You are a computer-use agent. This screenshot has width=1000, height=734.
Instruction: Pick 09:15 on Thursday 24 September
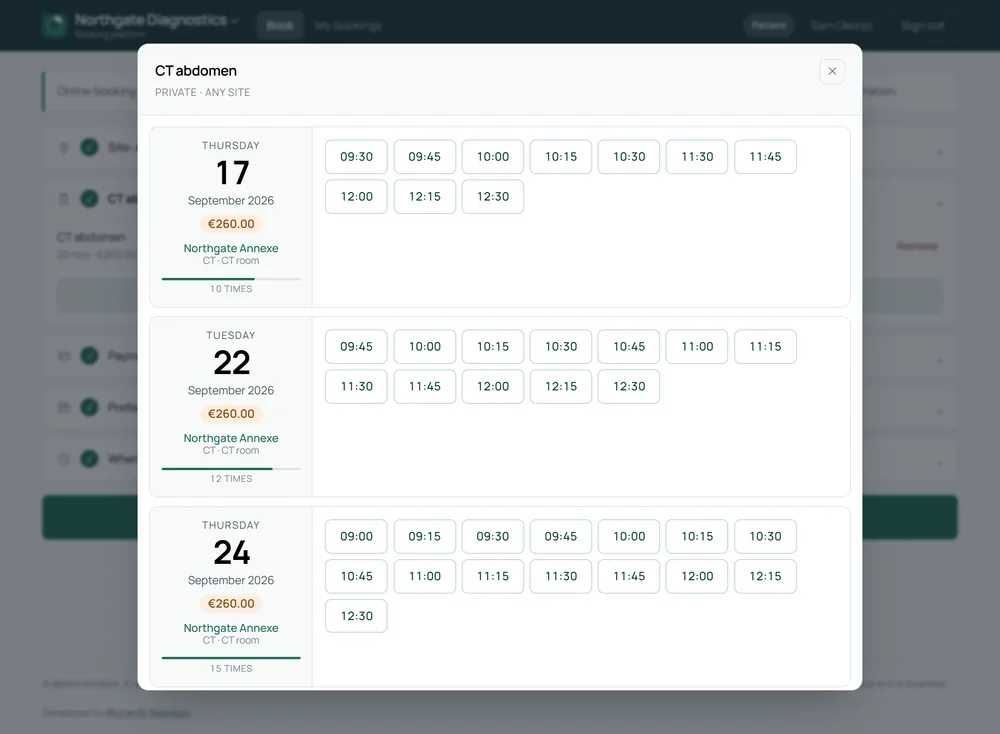coord(425,536)
